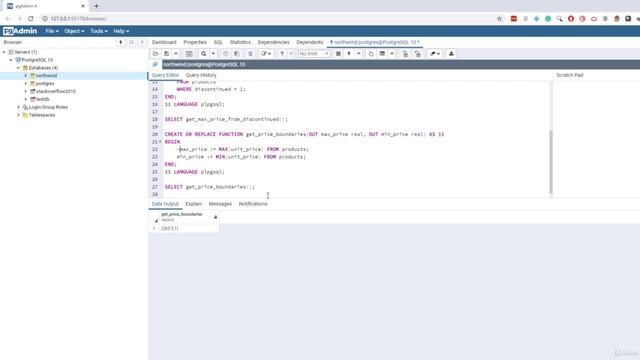Click the Download as CSV icon

coord(451,54)
